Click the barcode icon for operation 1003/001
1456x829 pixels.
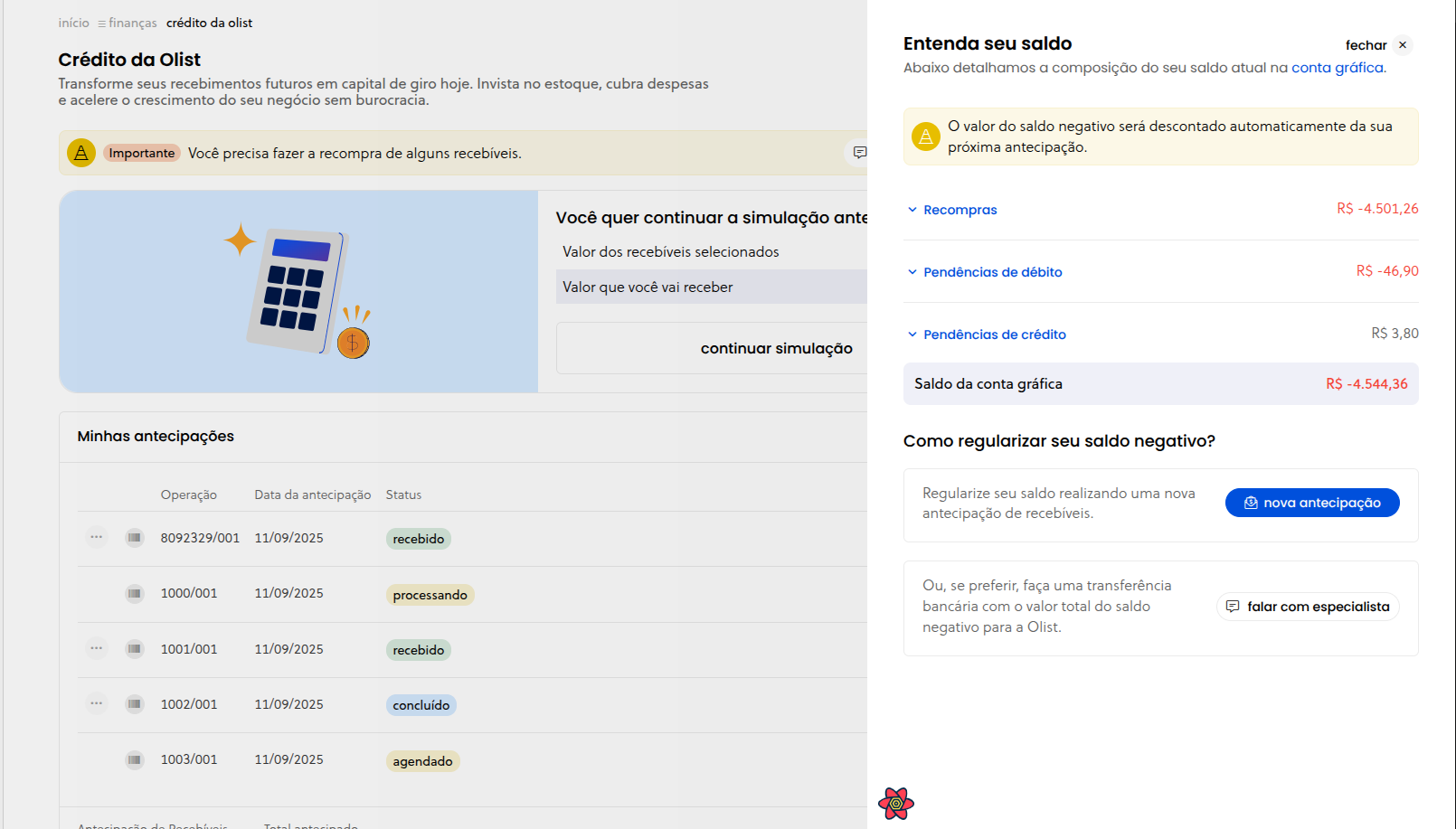135,759
